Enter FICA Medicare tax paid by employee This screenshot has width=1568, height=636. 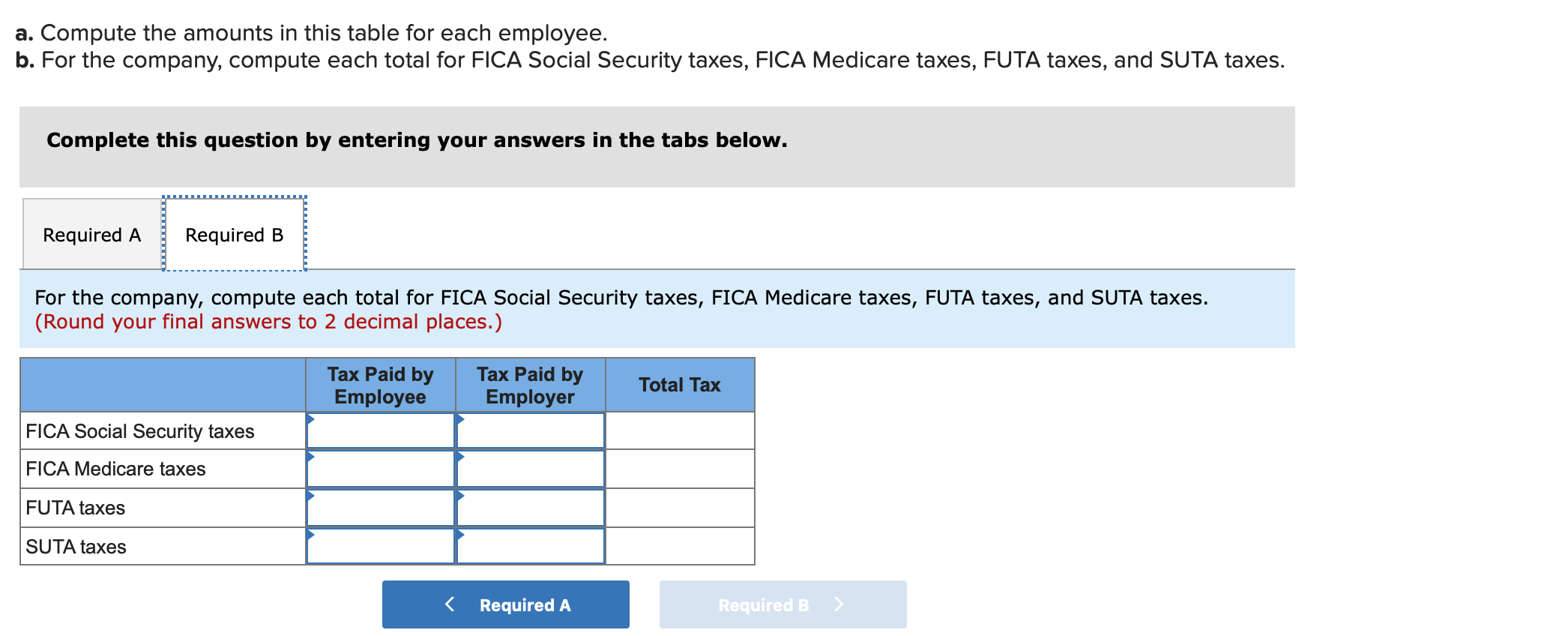381,469
